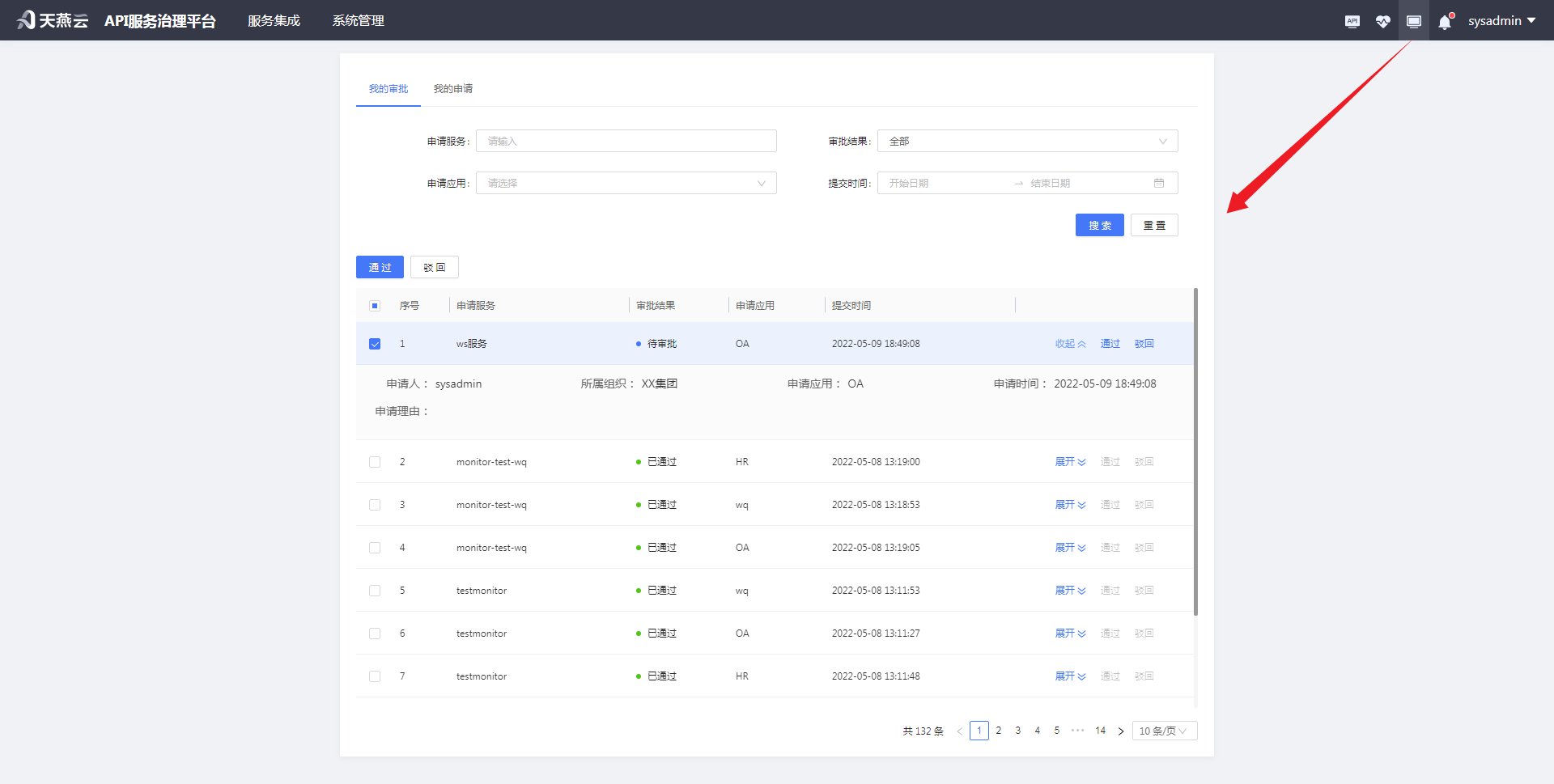The height and width of the screenshot is (784, 1554).
Task: Open the 审批结果 dropdown showing 全部
Action: 1026,140
